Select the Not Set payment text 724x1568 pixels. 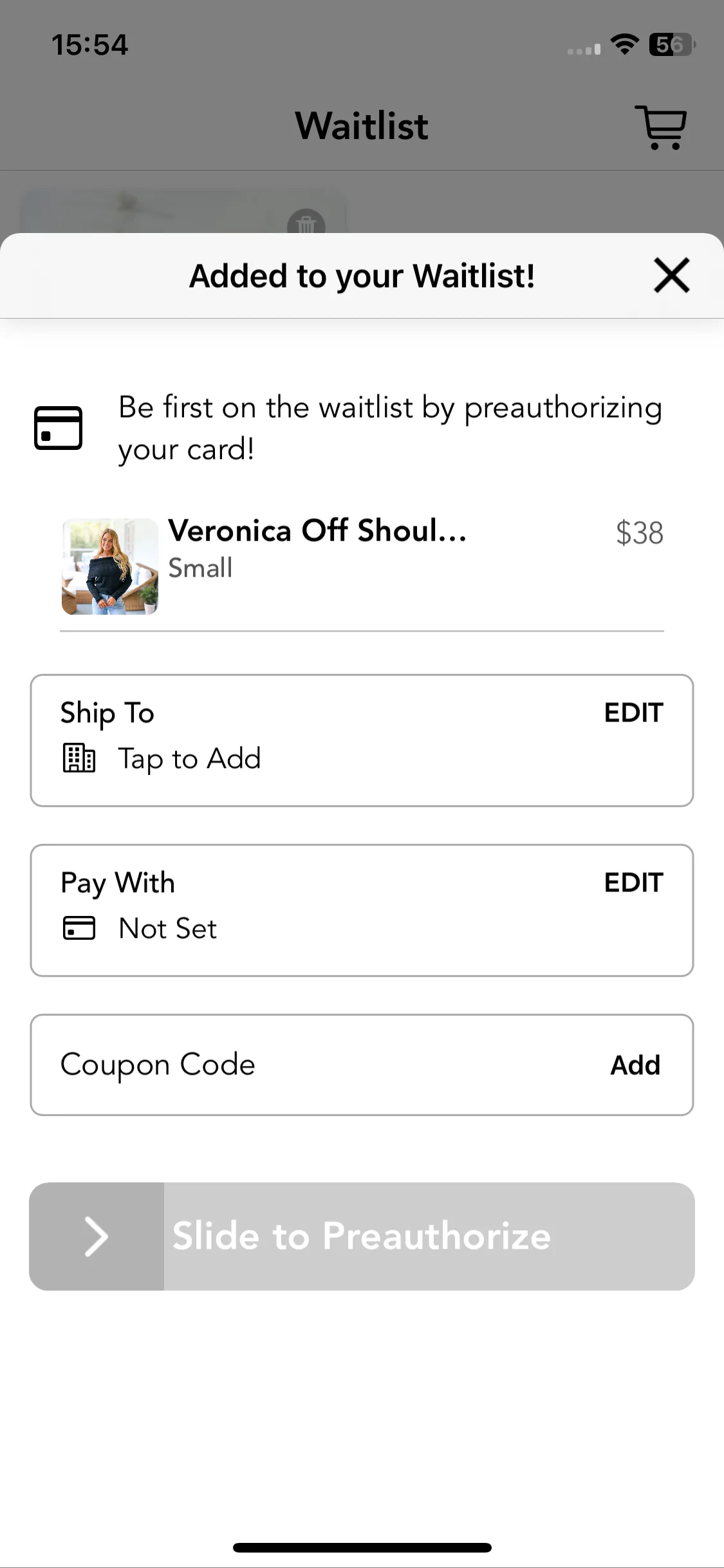pyautogui.click(x=168, y=928)
